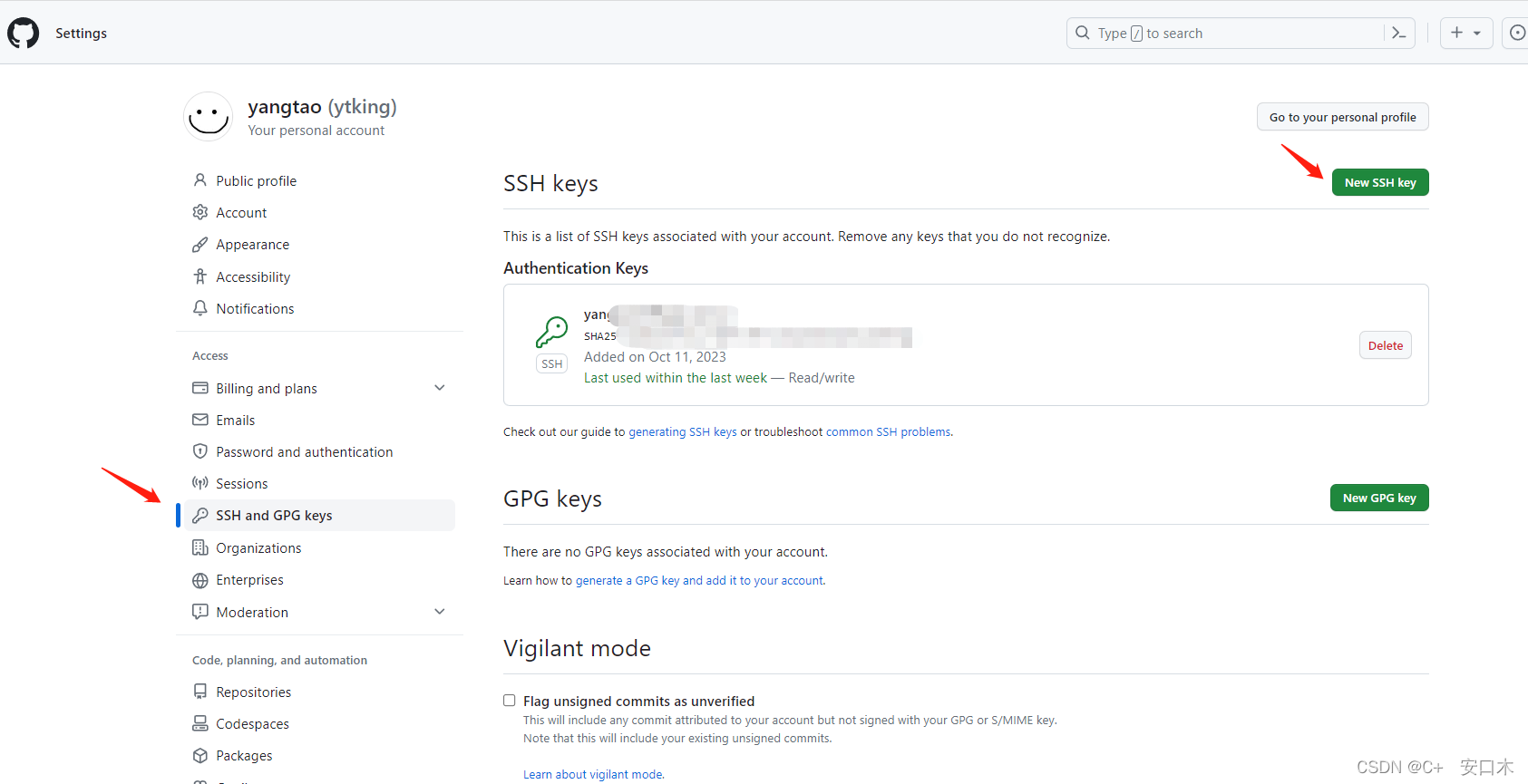Open the create-new dropdown arrow
The height and width of the screenshot is (784, 1528).
tap(1477, 34)
